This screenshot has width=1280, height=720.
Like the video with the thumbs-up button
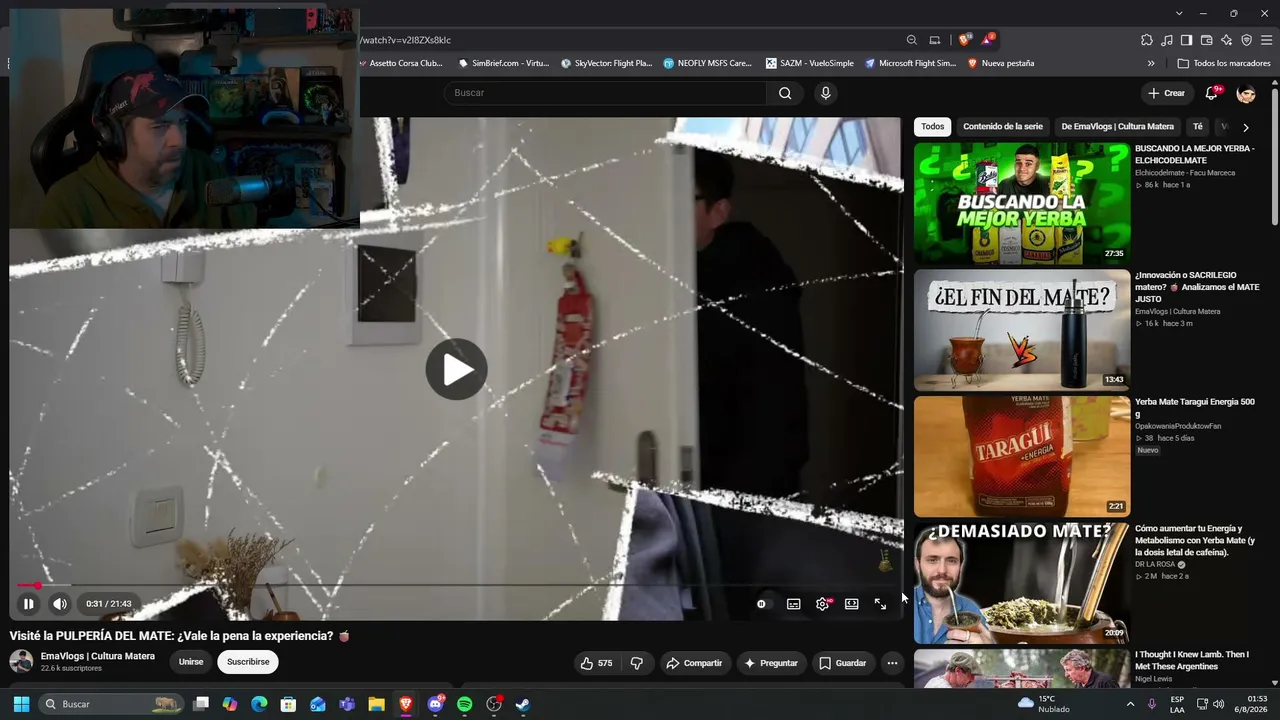point(596,663)
